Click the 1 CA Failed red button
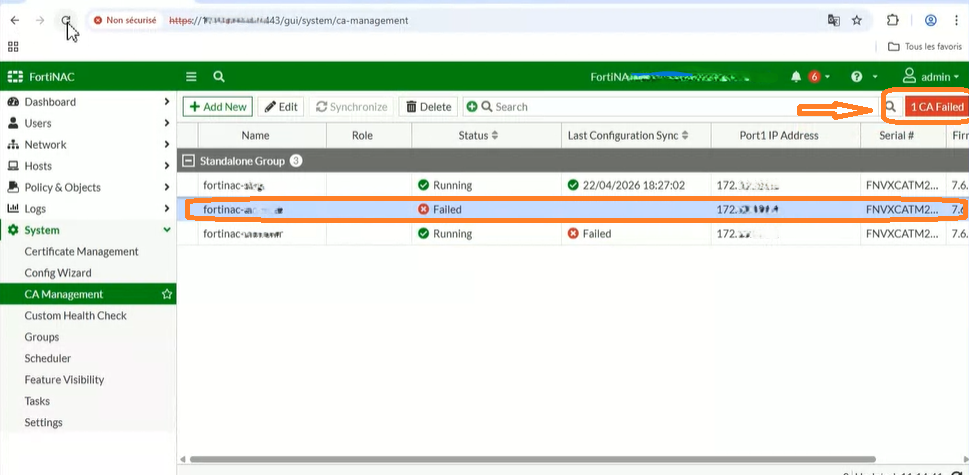This screenshot has width=969, height=475. (x=937, y=107)
